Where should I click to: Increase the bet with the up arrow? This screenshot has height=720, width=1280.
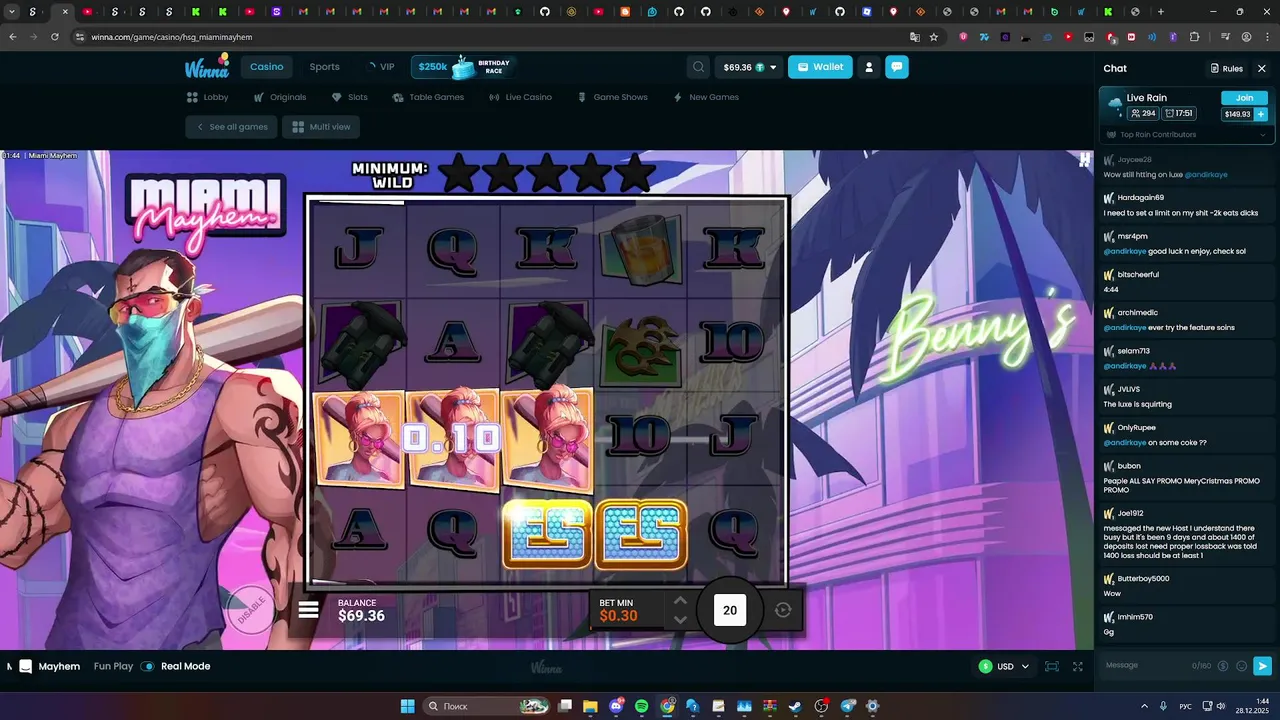(680, 600)
